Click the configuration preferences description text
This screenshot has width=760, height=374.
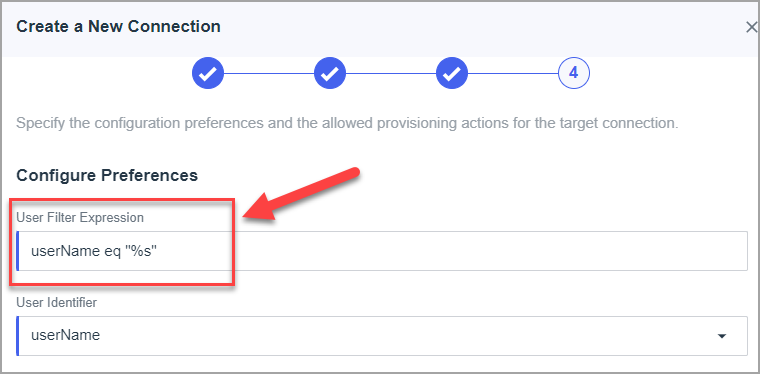(347, 123)
